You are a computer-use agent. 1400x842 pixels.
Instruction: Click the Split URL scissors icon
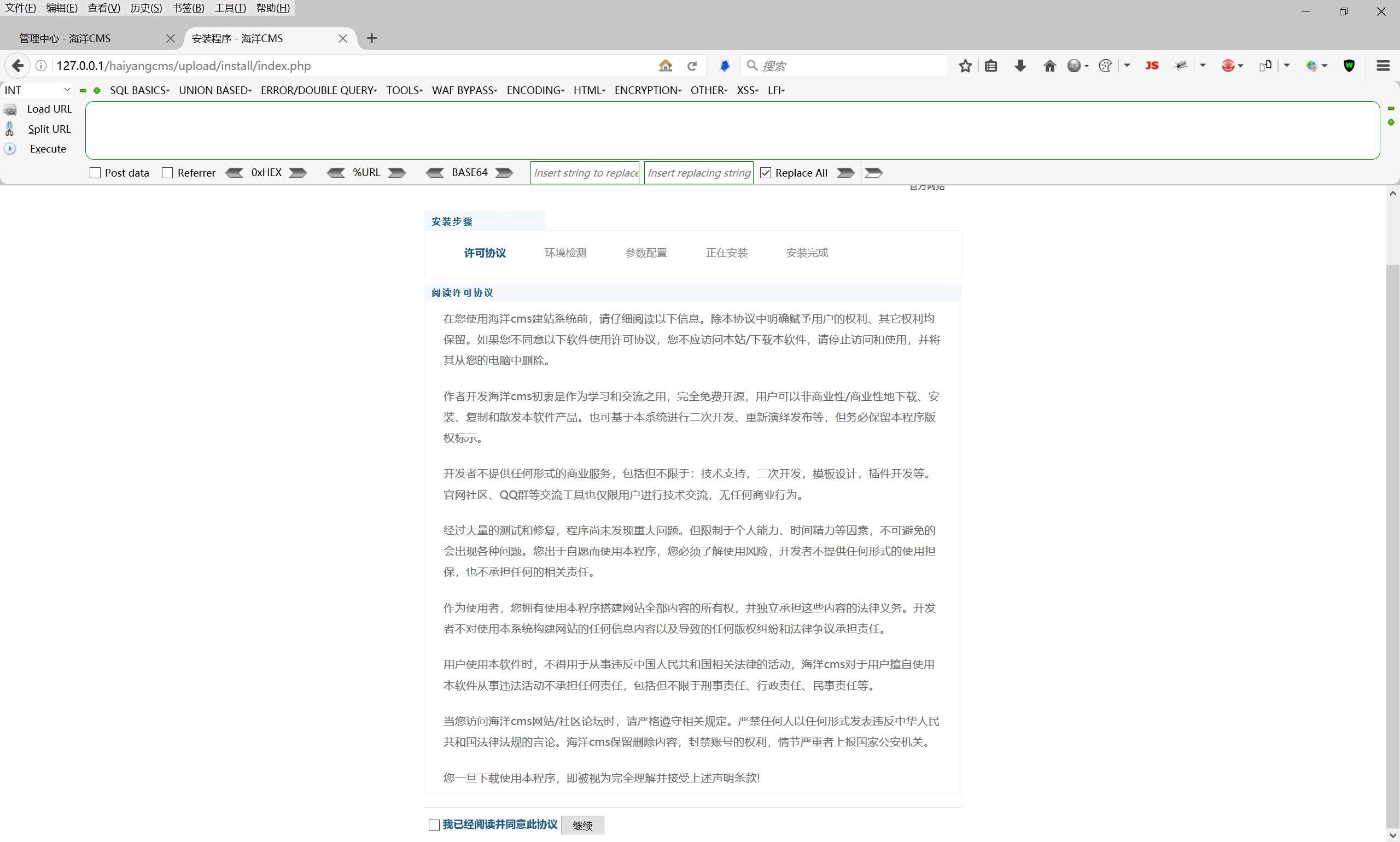(10, 129)
